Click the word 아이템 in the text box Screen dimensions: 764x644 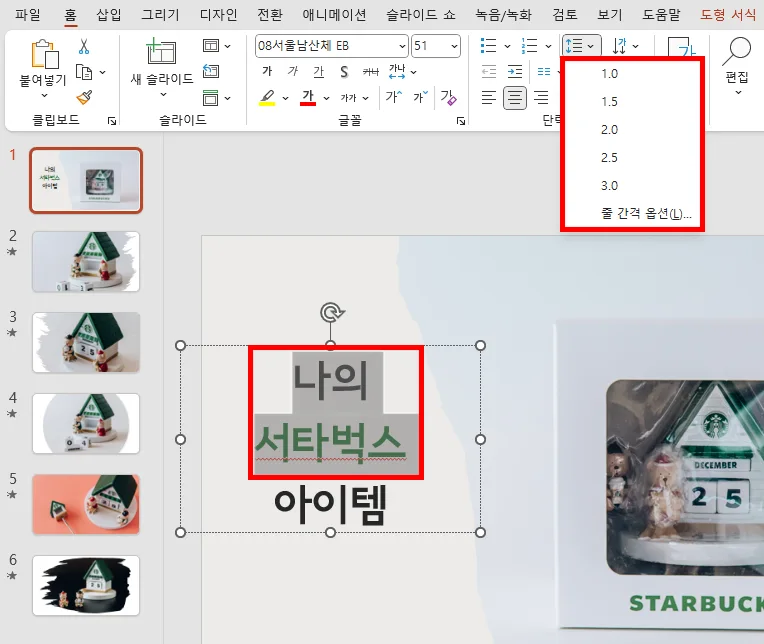[x=330, y=504]
